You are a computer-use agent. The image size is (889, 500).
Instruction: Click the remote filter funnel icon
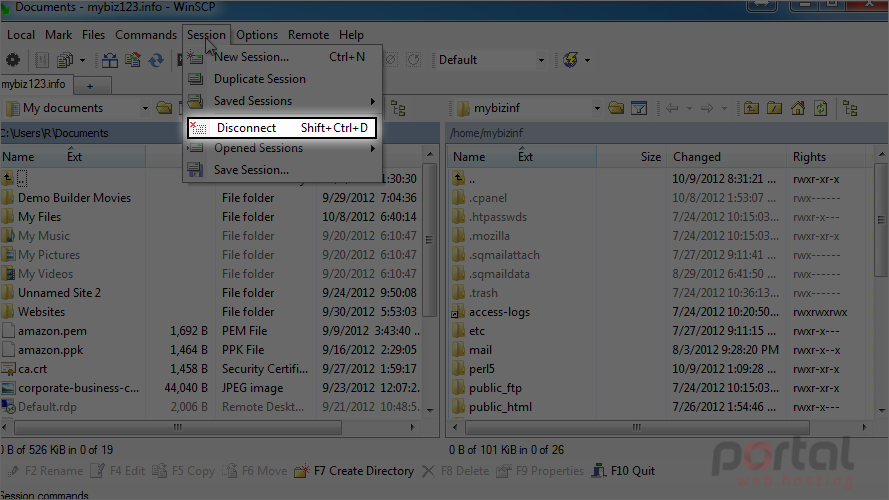[x=639, y=108]
